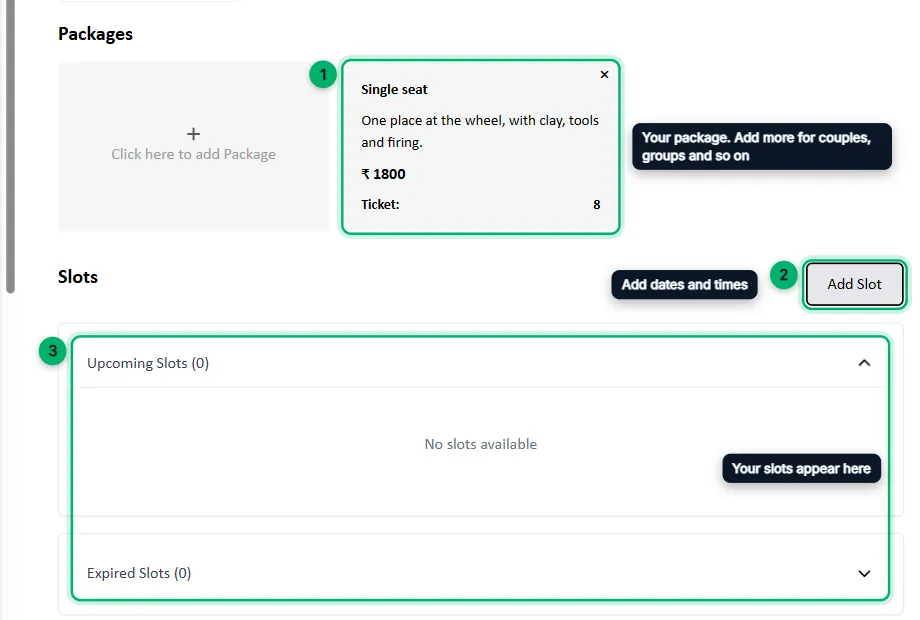Click the 'Click here to add Package' text
Screen dimensions: 920x620
point(193,154)
